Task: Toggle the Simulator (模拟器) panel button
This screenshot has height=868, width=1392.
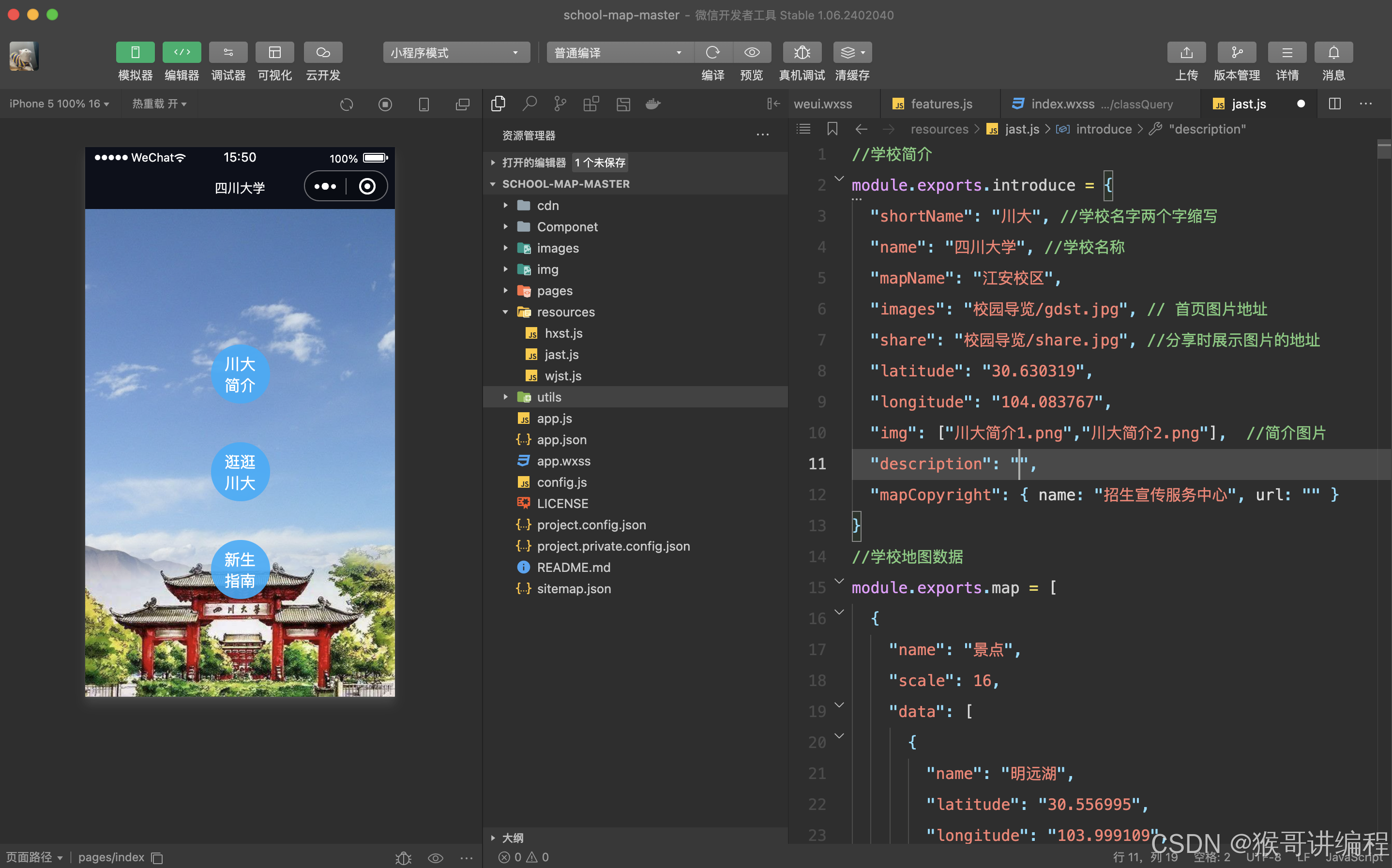Action: pos(135,53)
